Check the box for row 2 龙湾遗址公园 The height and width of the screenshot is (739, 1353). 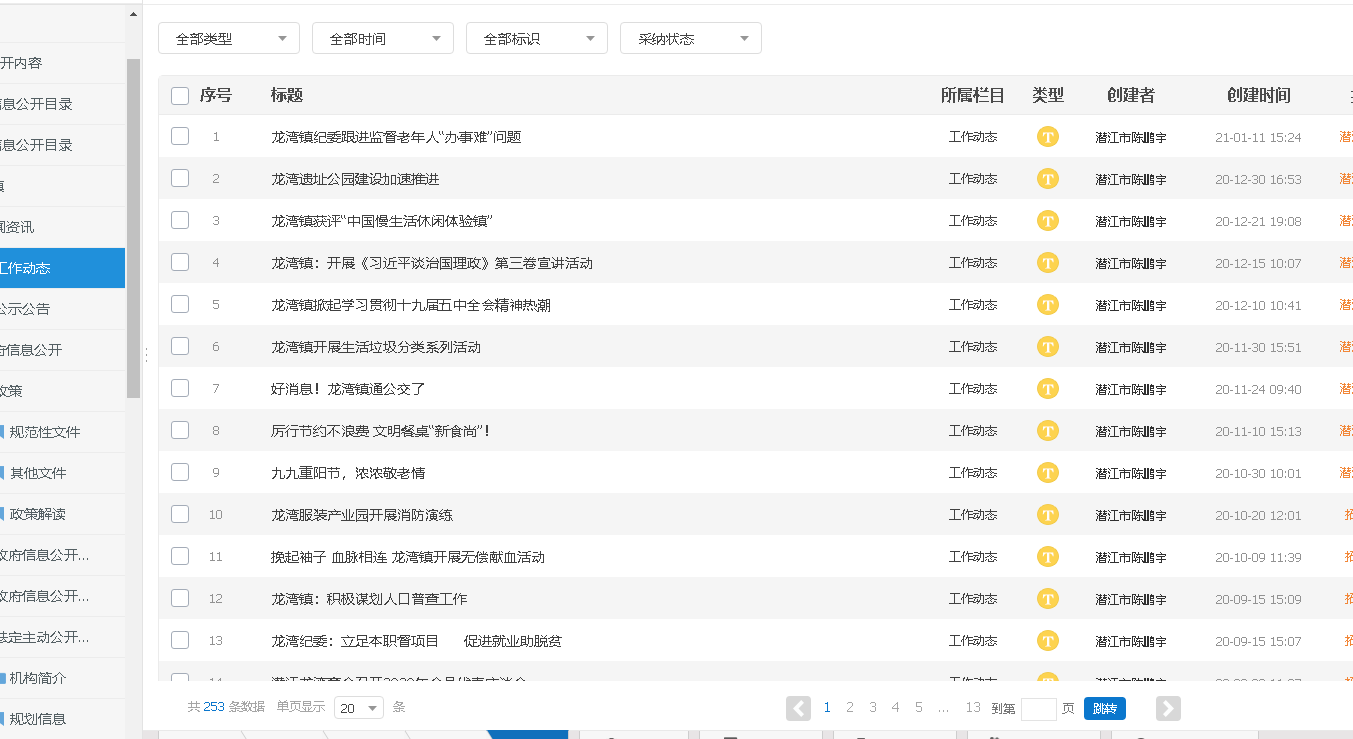coord(180,178)
